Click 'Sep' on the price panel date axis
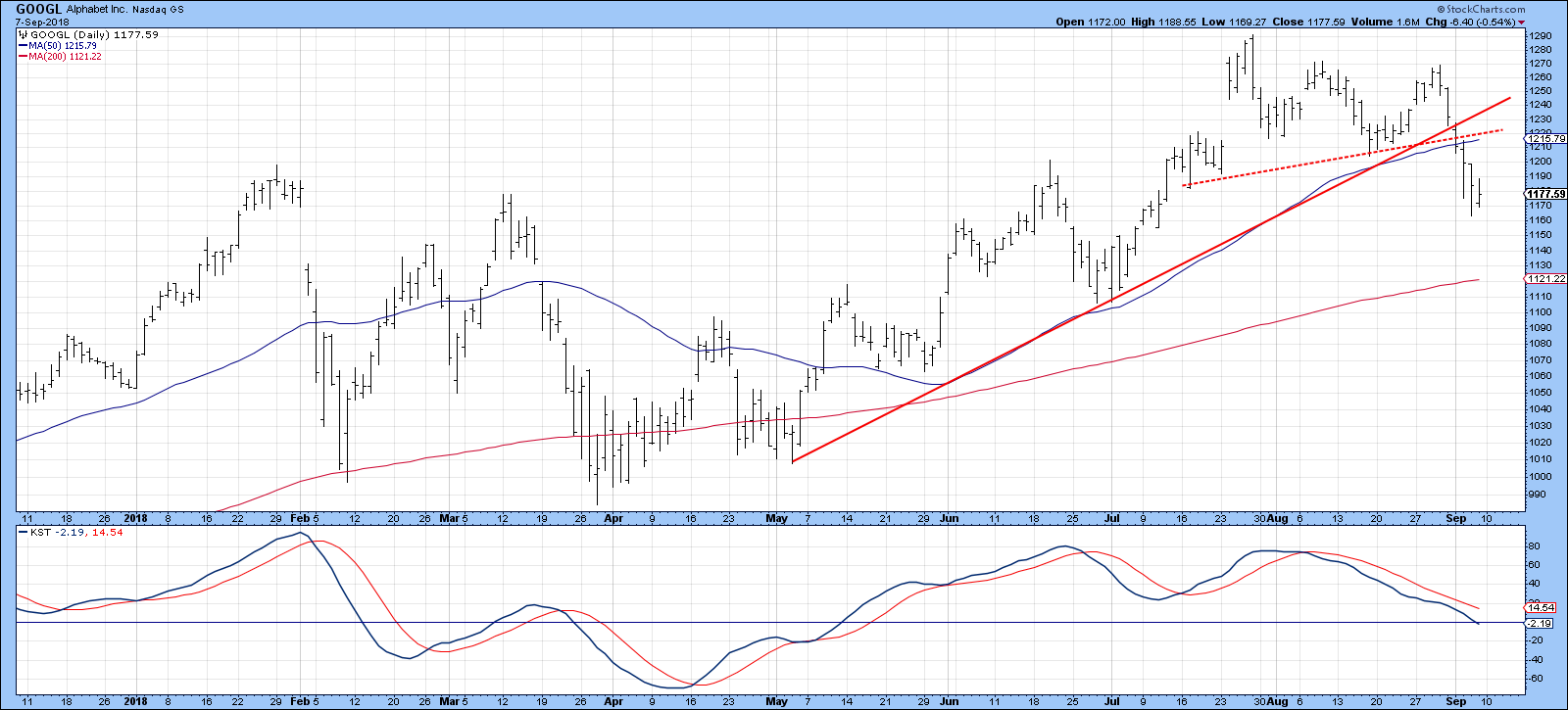 coord(1456,519)
